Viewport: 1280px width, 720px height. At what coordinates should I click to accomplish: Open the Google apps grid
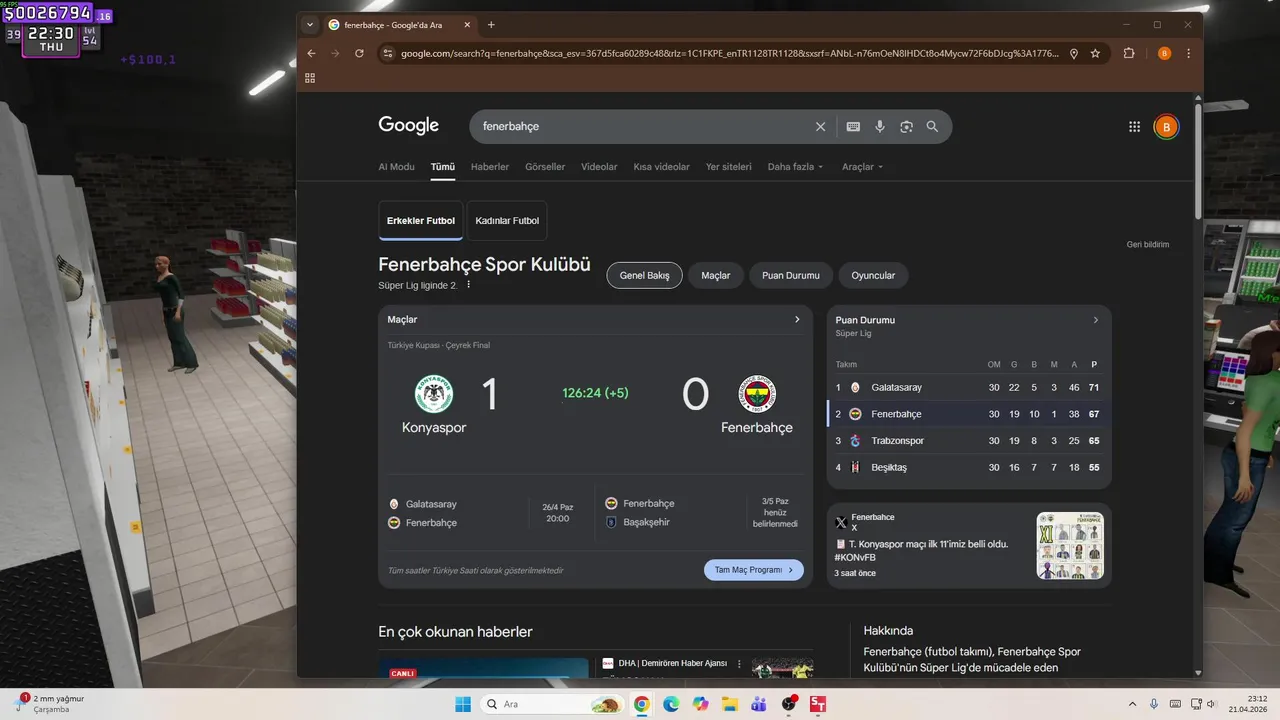(1134, 127)
